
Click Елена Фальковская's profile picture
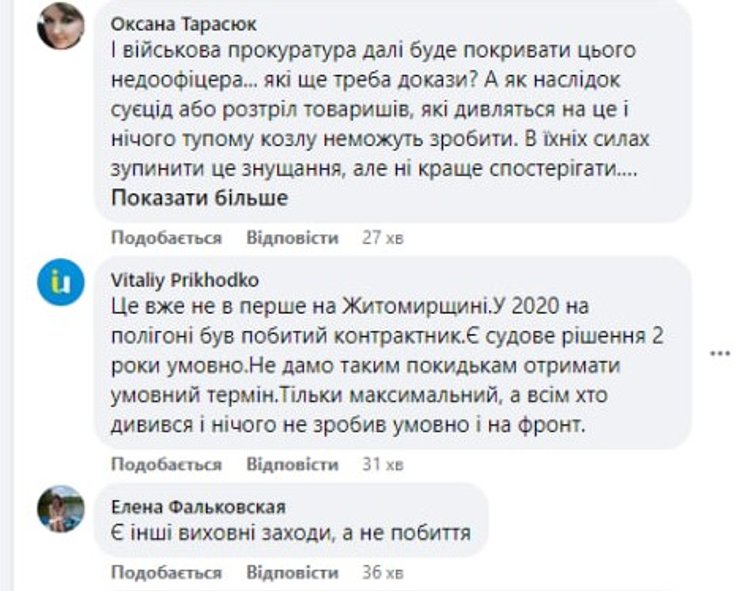pyautogui.click(x=61, y=509)
